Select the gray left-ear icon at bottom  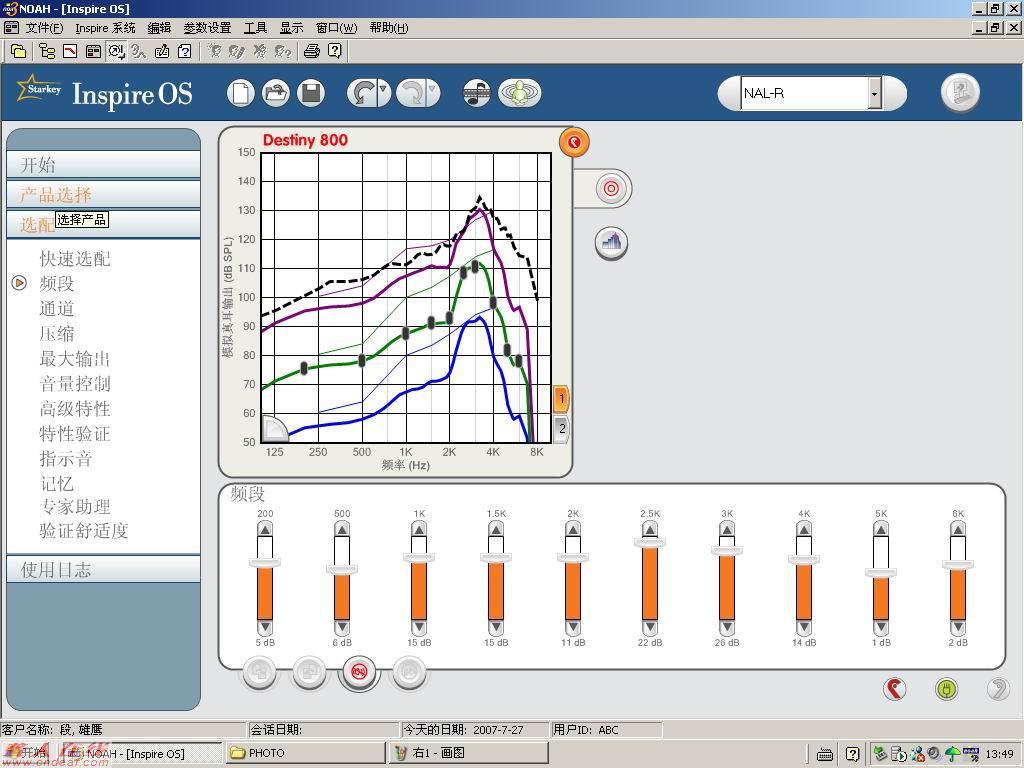click(998, 688)
